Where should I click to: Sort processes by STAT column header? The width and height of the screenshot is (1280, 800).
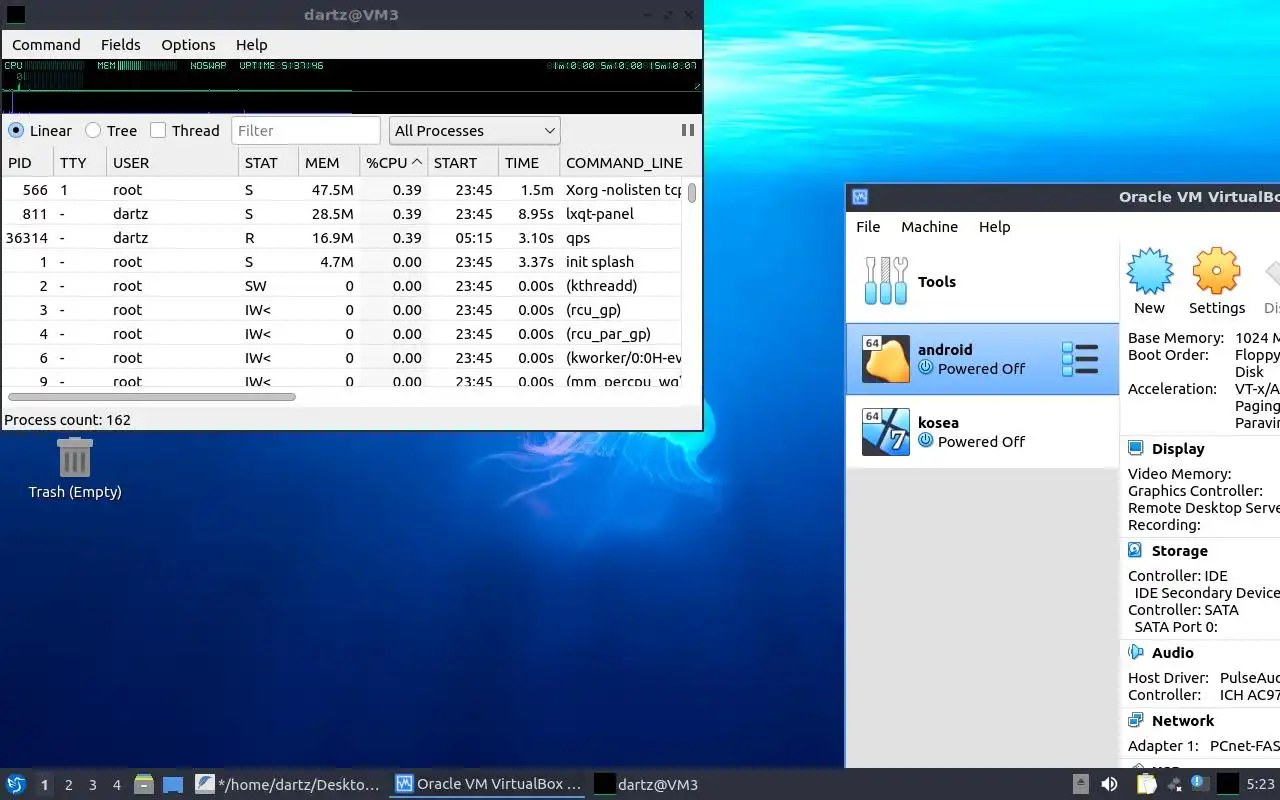pos(268,162)
